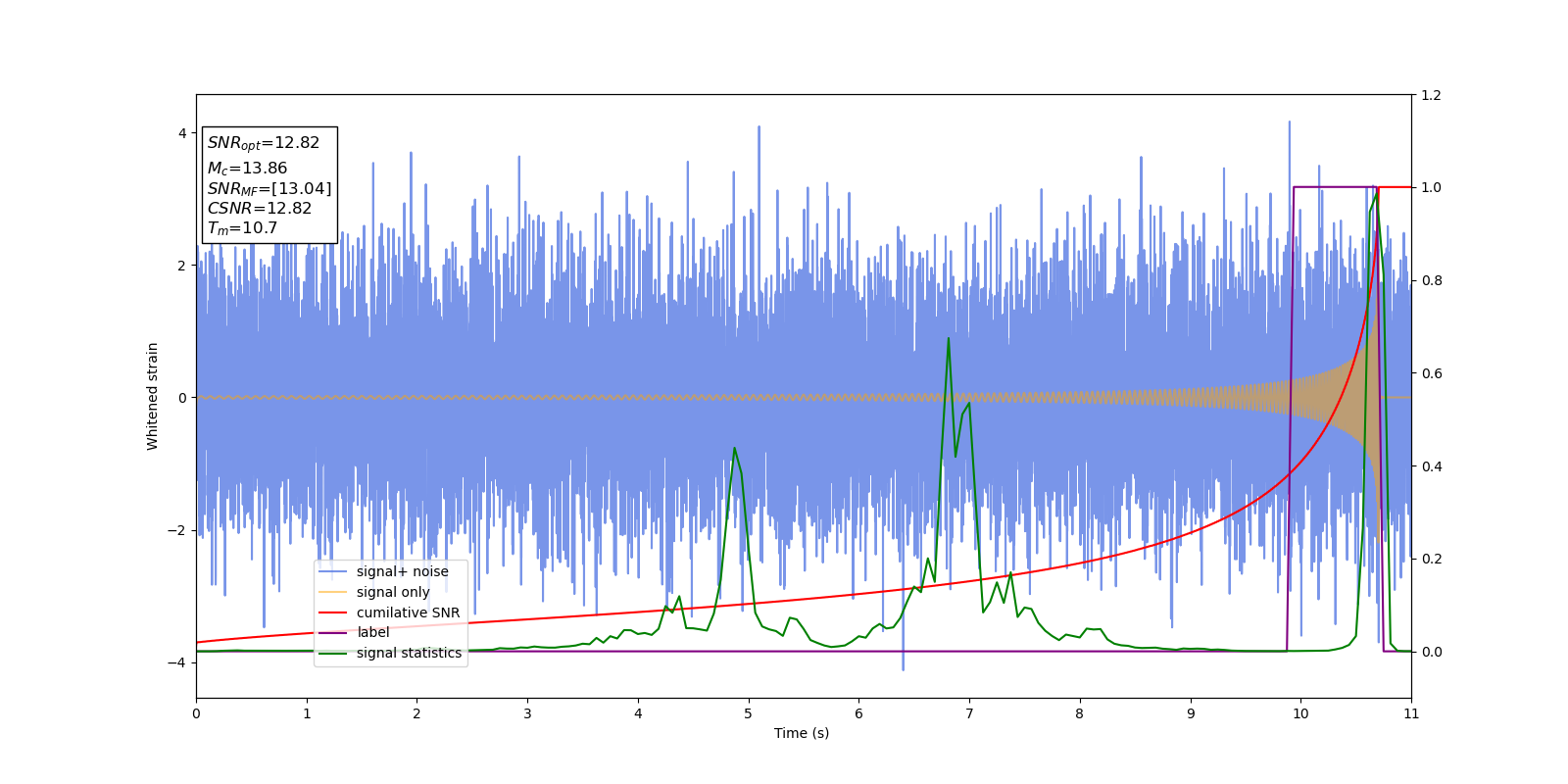Click the left y-axis tick label 4
Screen dimensions: 1568x784
[x=182, y=133]
